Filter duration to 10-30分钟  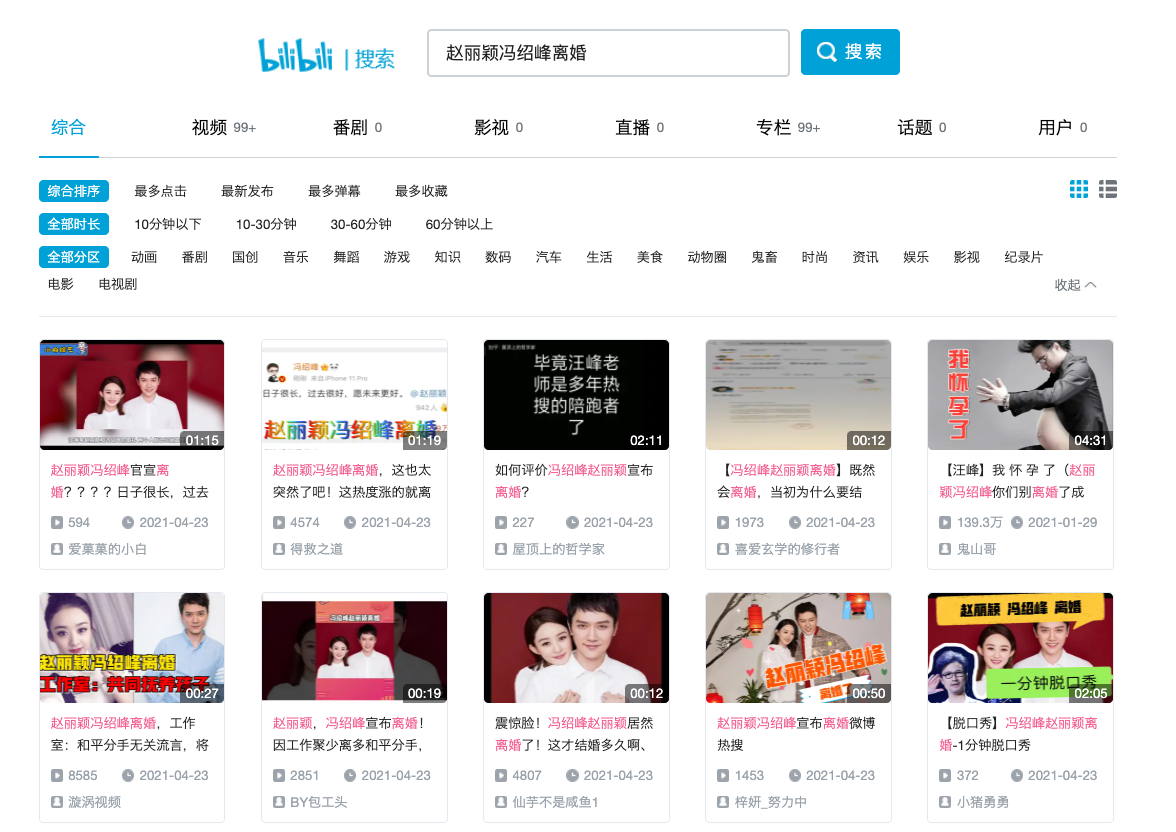point(266,224)
